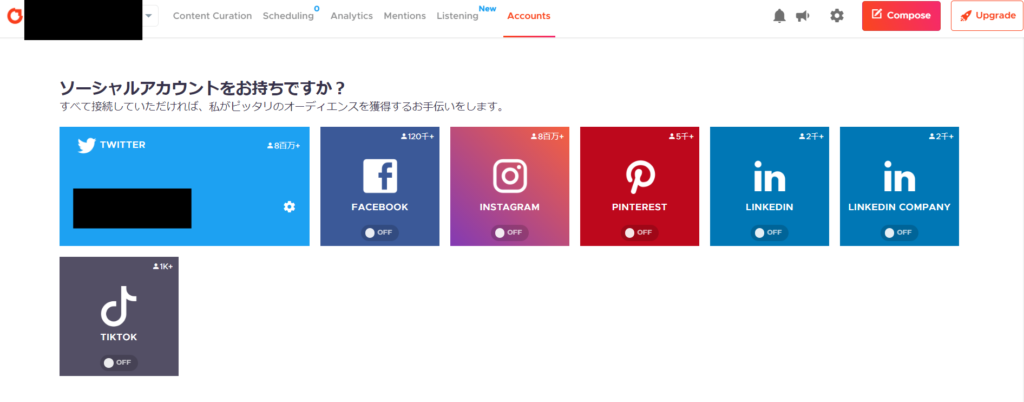This screenshot has height=402, width=1024.
Task: Open the Mentions tab
Action: [404, 16]
